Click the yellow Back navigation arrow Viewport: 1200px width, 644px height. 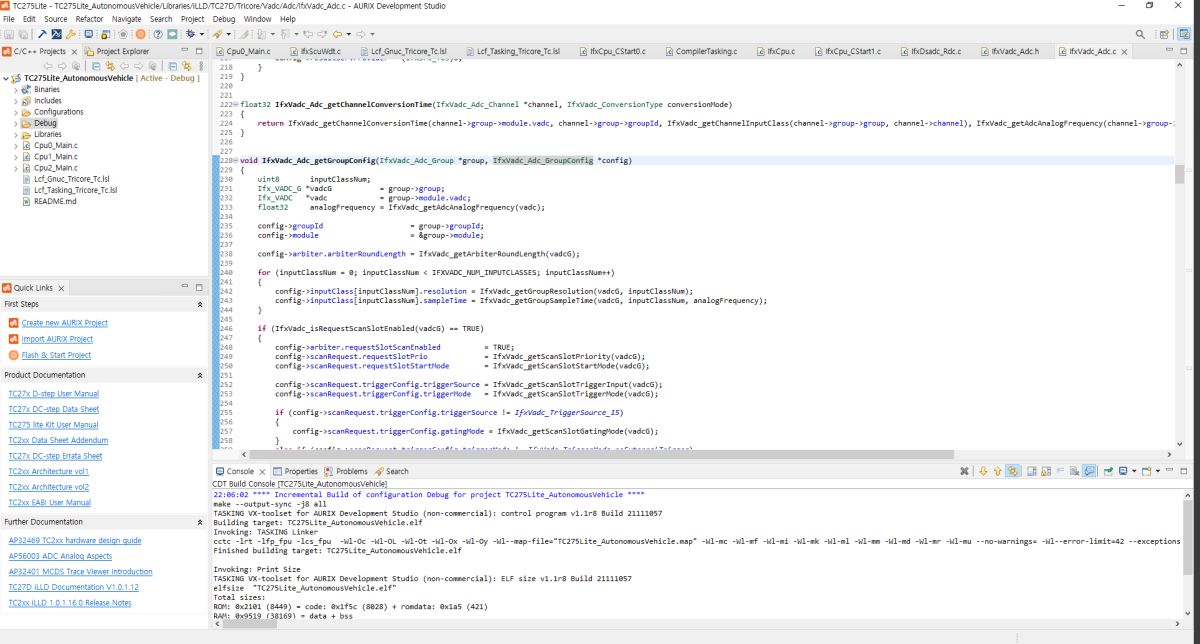pos(338,34)
